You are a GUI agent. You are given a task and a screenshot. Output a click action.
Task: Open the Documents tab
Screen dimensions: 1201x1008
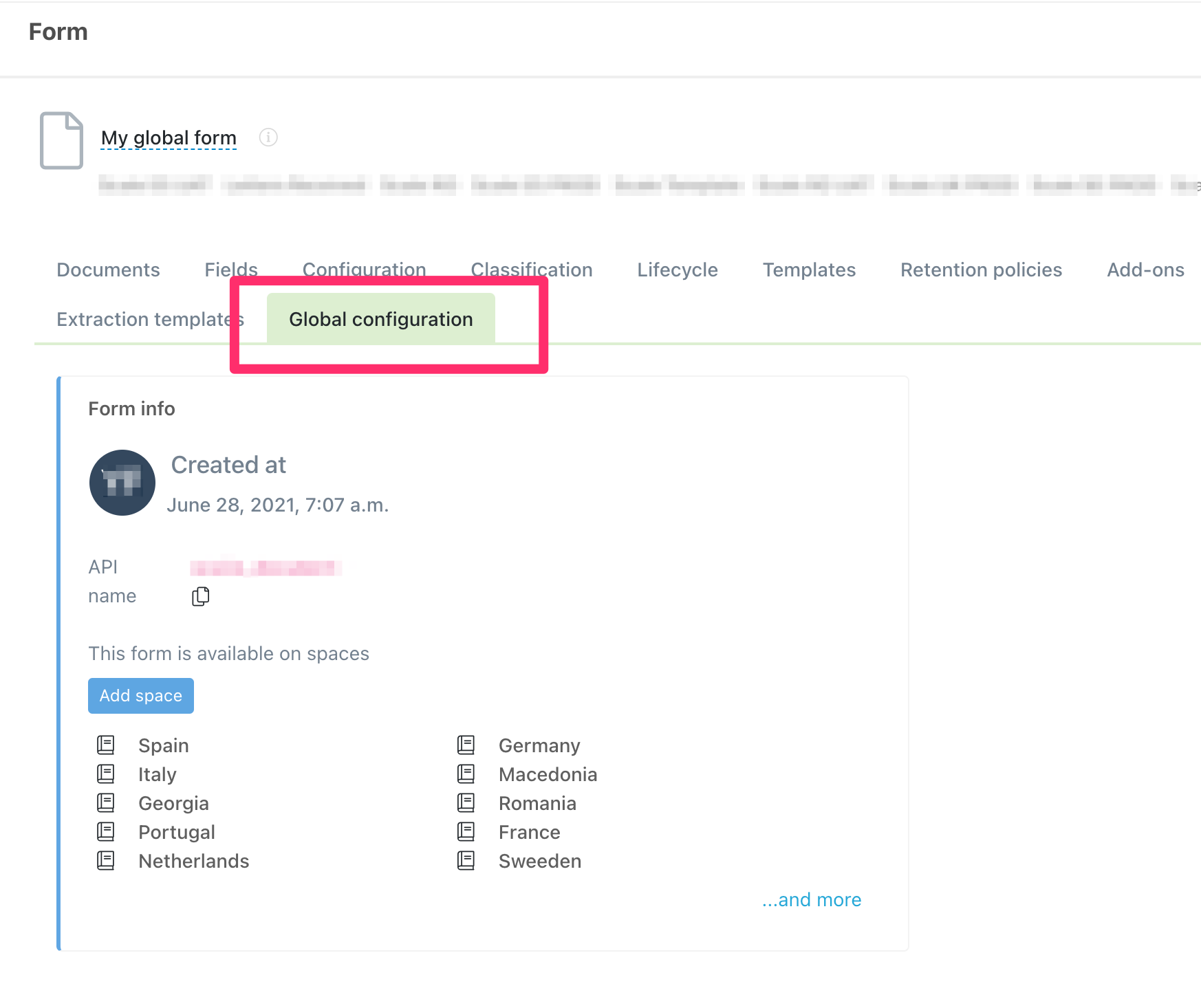[108, 270]
